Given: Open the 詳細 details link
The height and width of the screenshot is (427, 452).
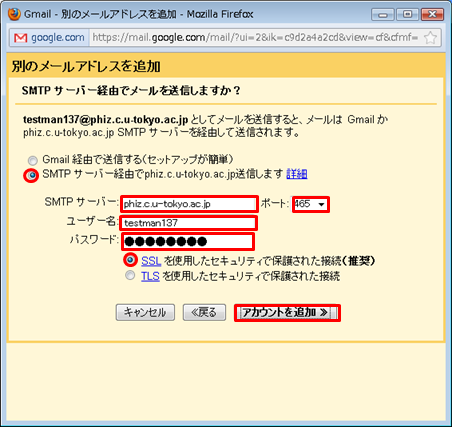Looking at the screenshot, I should pos(297,174).
